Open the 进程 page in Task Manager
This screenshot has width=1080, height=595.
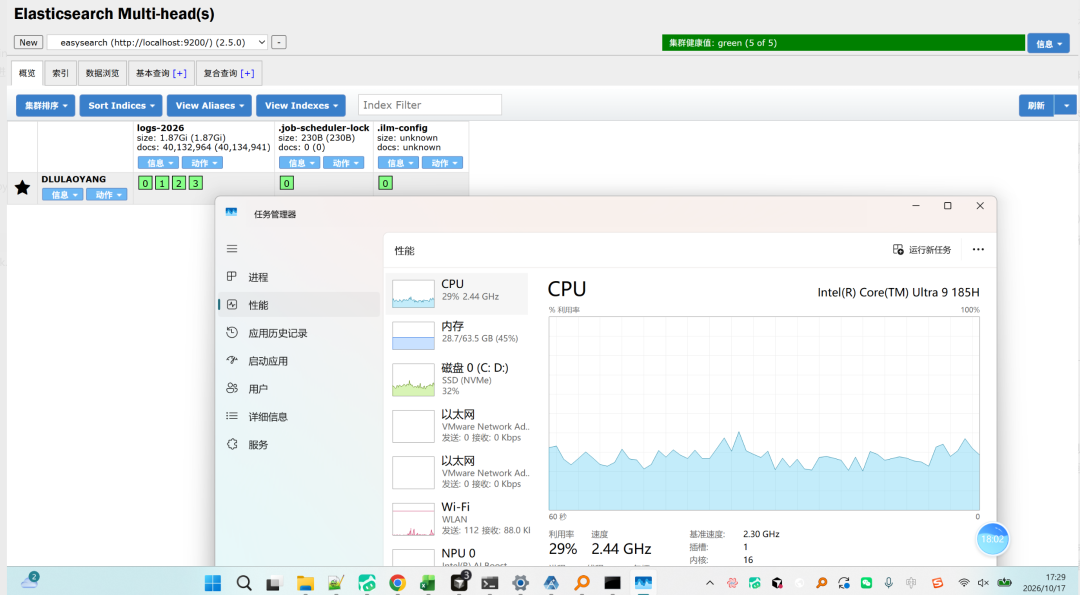(x=298, y=277)
